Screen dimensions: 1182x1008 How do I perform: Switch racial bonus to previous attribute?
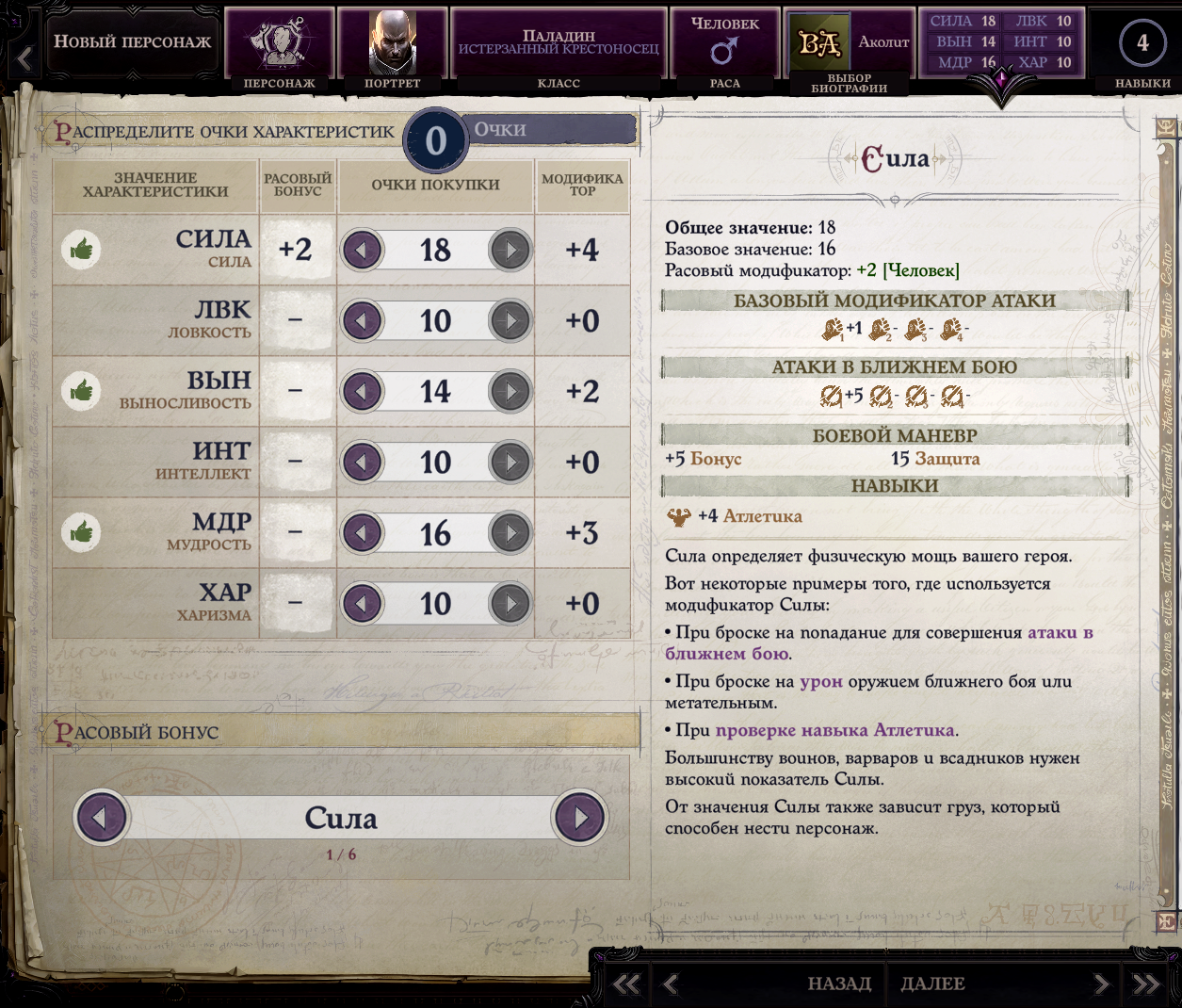pyautogui.click(x=102, y=818)
